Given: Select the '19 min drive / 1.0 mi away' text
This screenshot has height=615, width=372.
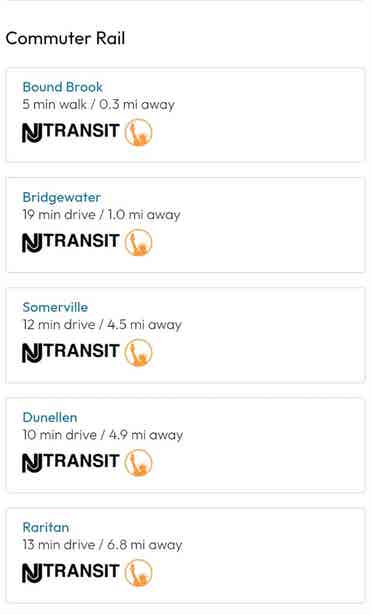Looking at the screenshot, I should [x=101, y=215].
